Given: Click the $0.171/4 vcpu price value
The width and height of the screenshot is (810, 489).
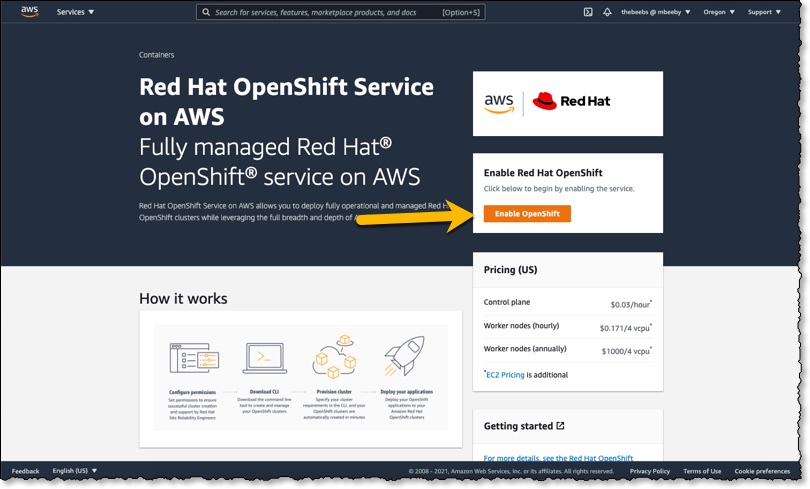Looking at the screenshot, I should [626, 327].
